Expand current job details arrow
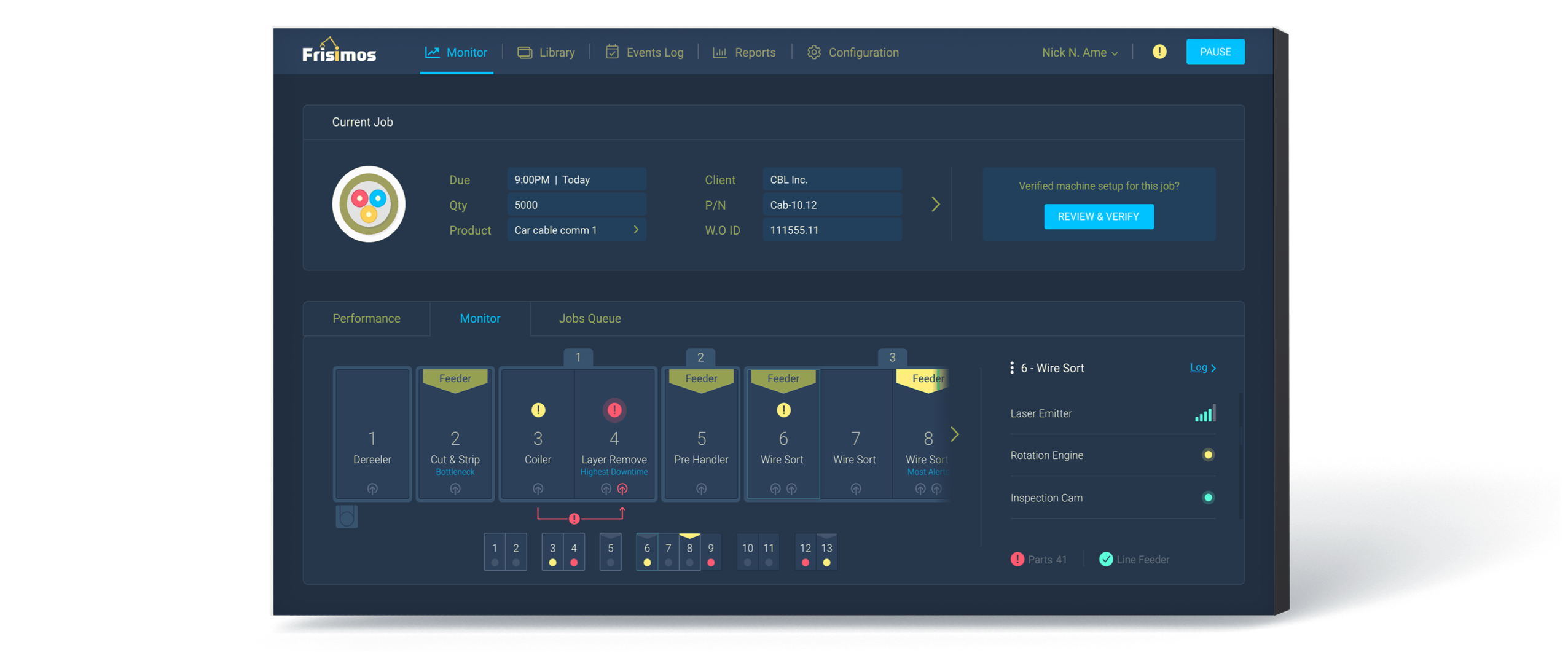The height and width of the screenshot is (658, 1568). [935, 205]
